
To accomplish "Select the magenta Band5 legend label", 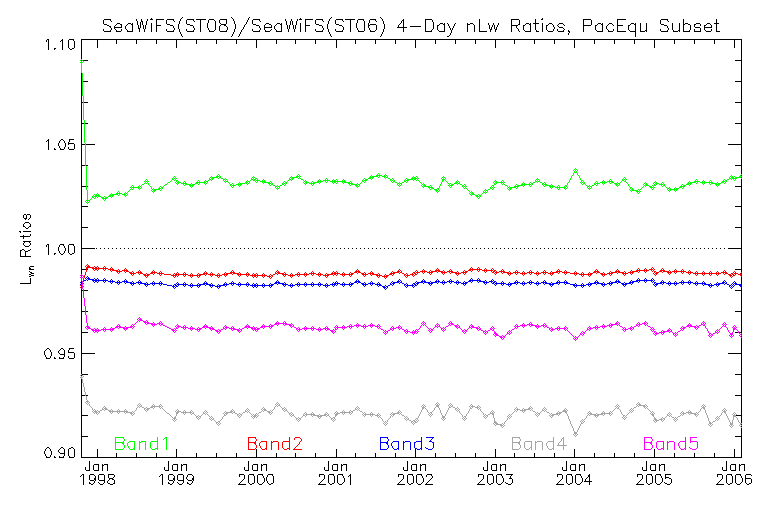I will click(671, 444).
